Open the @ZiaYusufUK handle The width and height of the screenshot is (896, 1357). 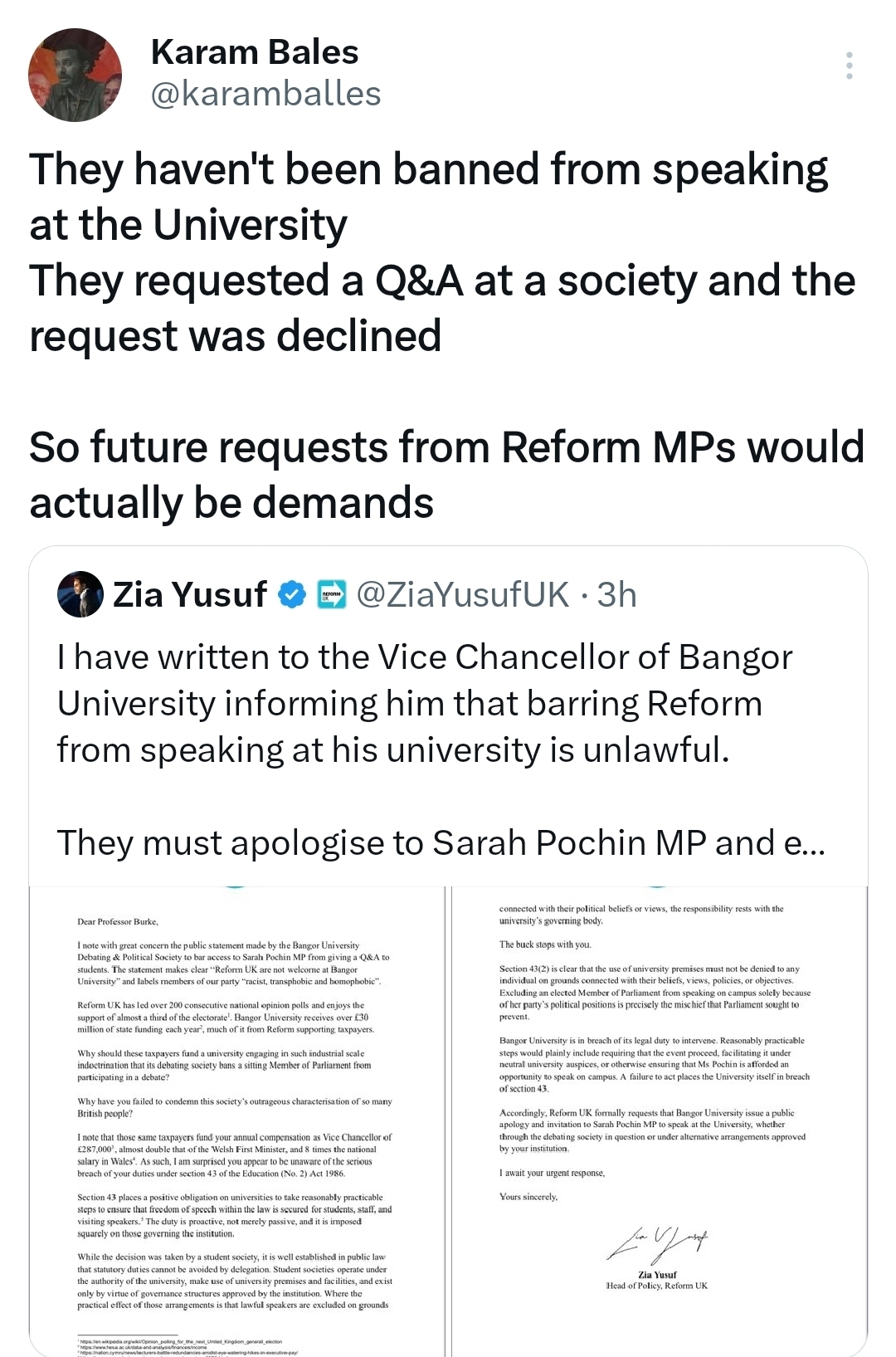tap(463, 595)
